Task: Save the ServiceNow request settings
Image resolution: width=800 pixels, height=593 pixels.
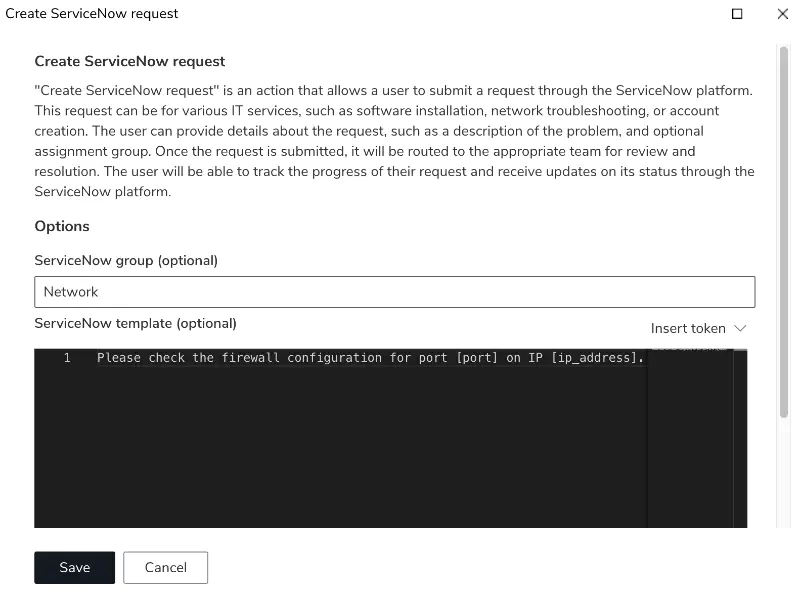Action: pyautogui.click(x=74, y=567)
